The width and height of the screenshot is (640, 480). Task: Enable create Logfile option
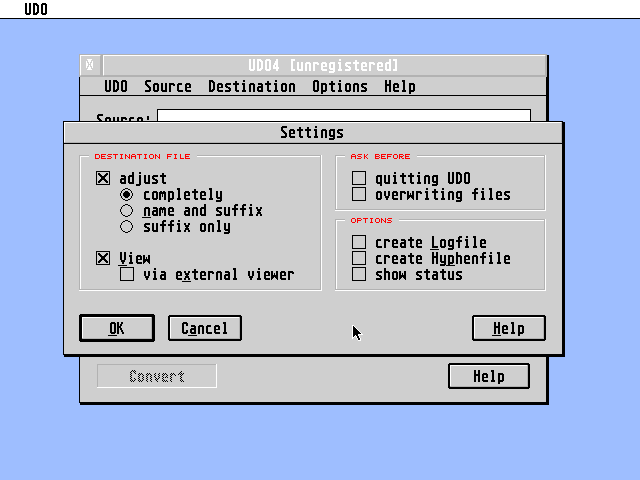pyautogui.click(x=359, y=242)
